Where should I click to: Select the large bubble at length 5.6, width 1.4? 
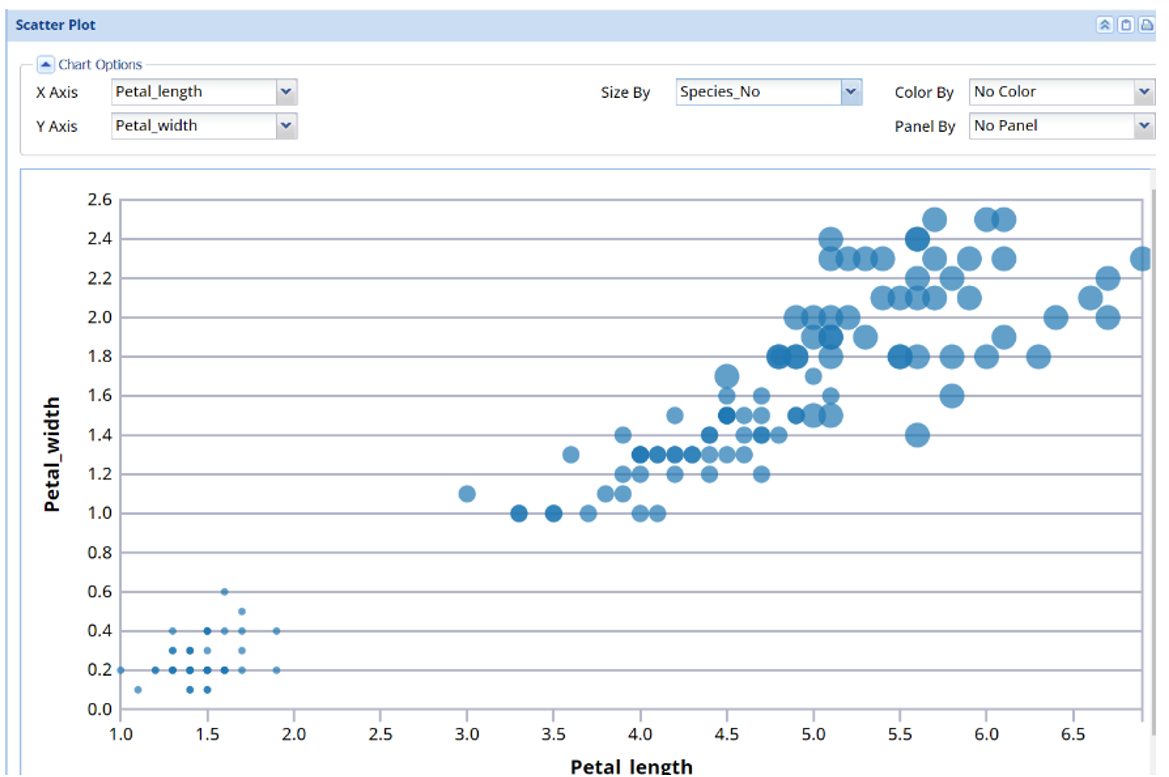[917, 435]
